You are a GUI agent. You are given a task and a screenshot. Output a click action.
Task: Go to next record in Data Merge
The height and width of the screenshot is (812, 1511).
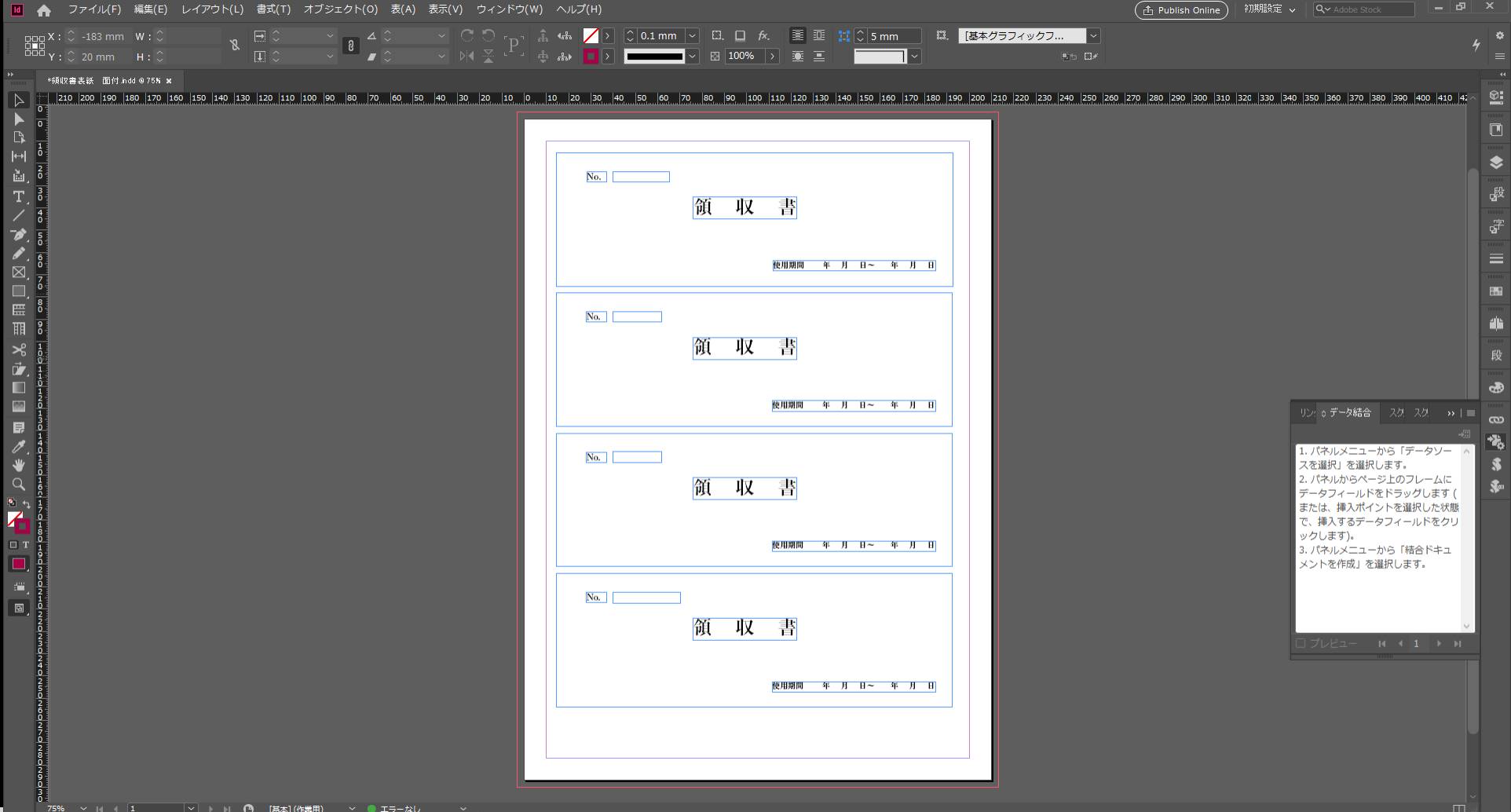(1439, 643)
